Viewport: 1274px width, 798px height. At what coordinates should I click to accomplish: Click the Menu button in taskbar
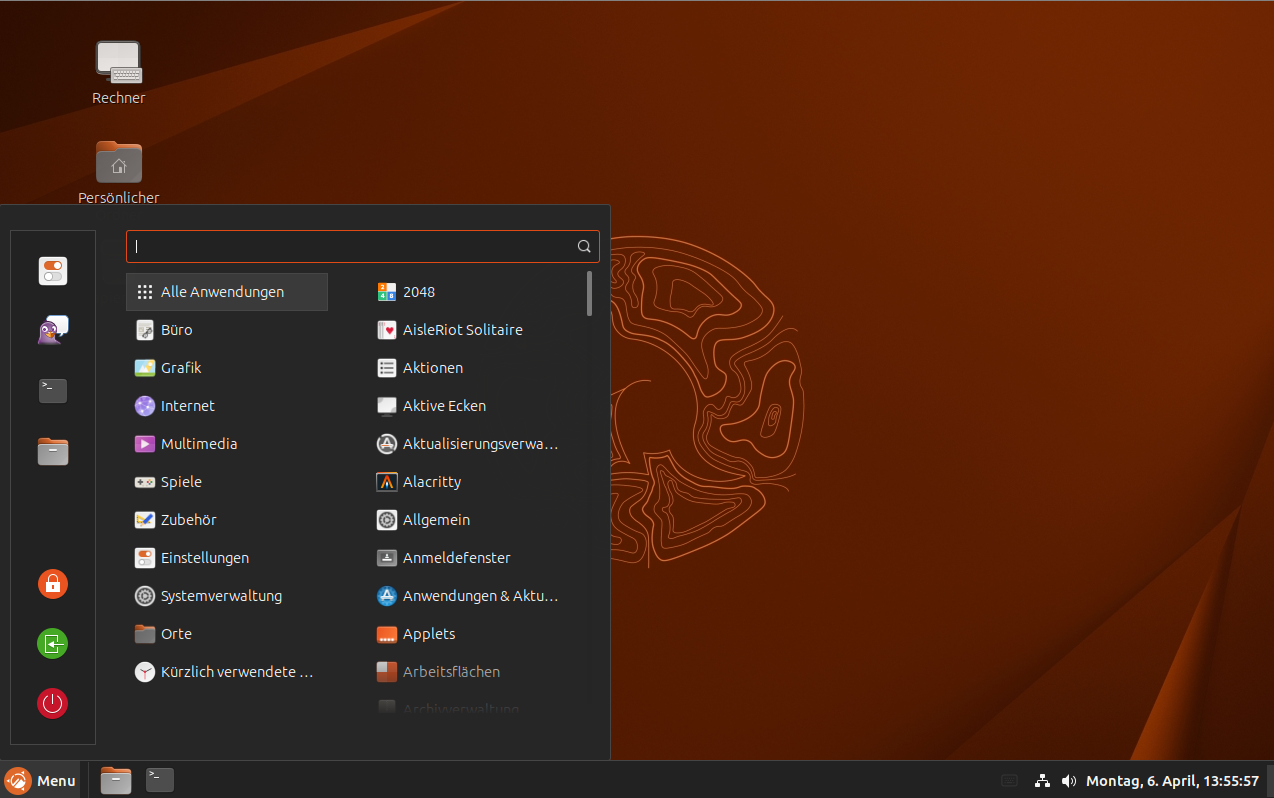click(41, 780)
